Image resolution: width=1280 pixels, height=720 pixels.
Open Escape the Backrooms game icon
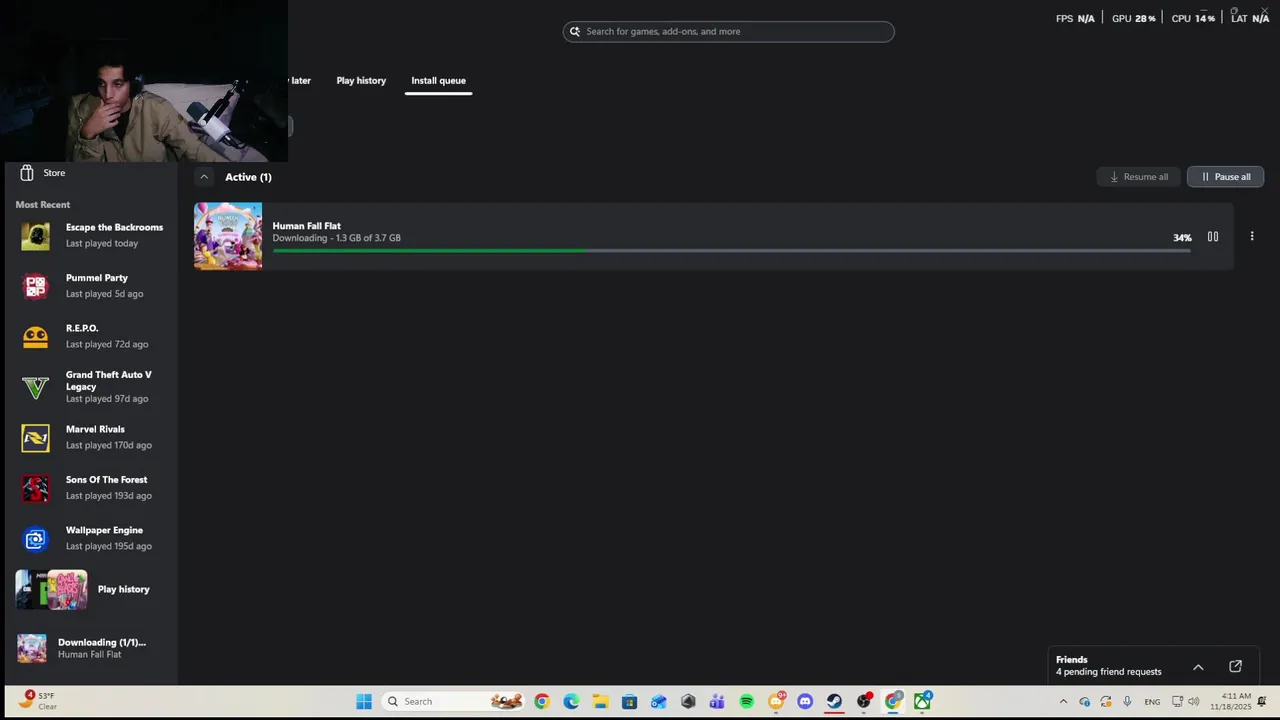pos(35,235)
